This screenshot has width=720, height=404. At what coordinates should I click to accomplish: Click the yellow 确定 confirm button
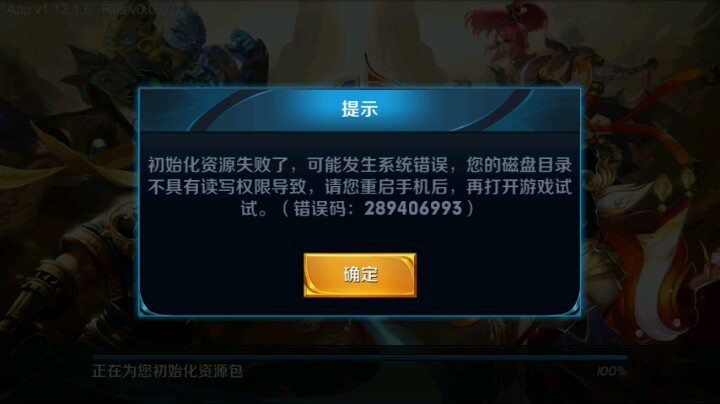360,275
